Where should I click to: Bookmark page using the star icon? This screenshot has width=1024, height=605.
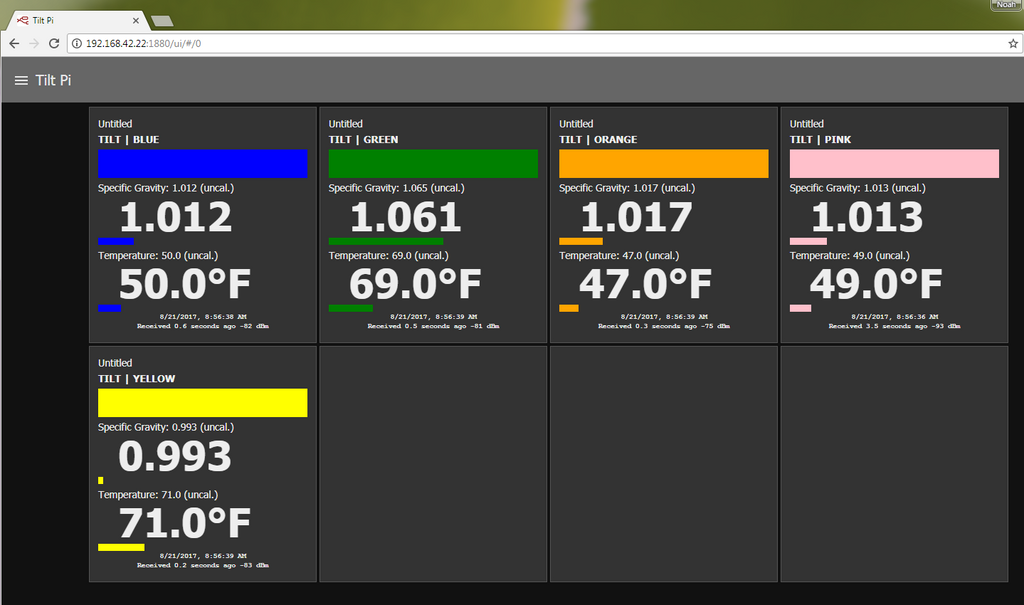pos(1012,44)
